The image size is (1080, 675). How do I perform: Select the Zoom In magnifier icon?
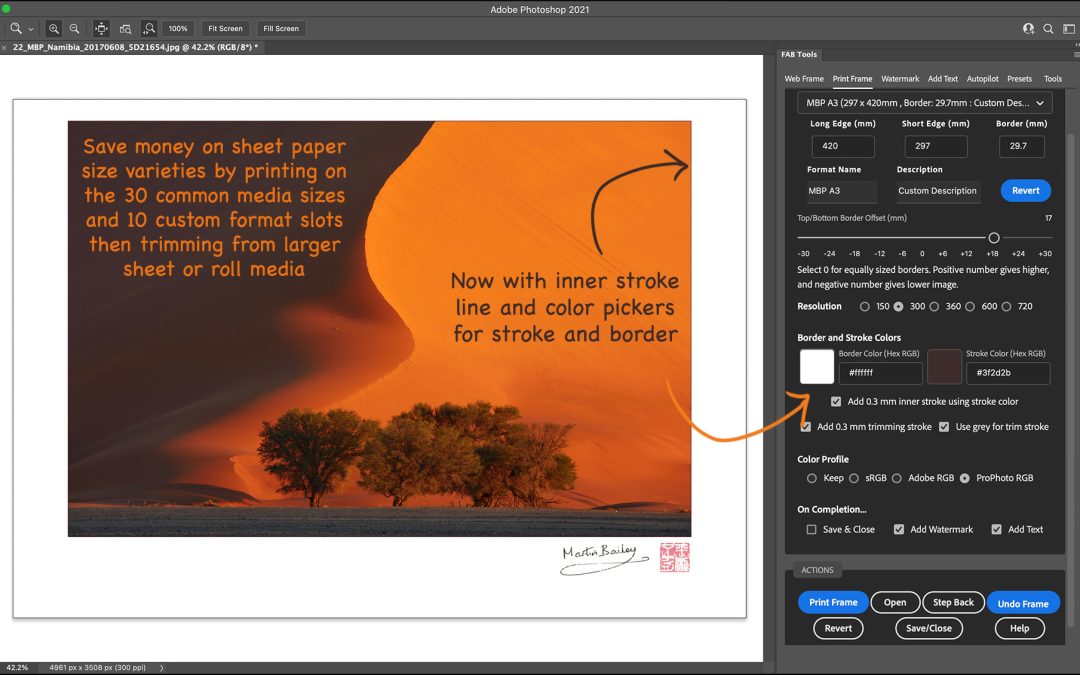coord(54,29)
